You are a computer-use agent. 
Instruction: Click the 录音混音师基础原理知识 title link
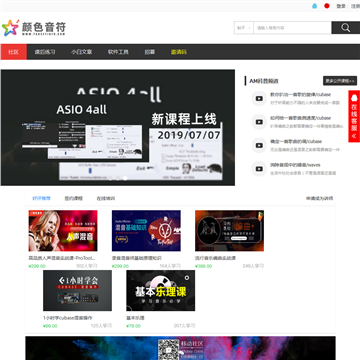coord(137,258)
